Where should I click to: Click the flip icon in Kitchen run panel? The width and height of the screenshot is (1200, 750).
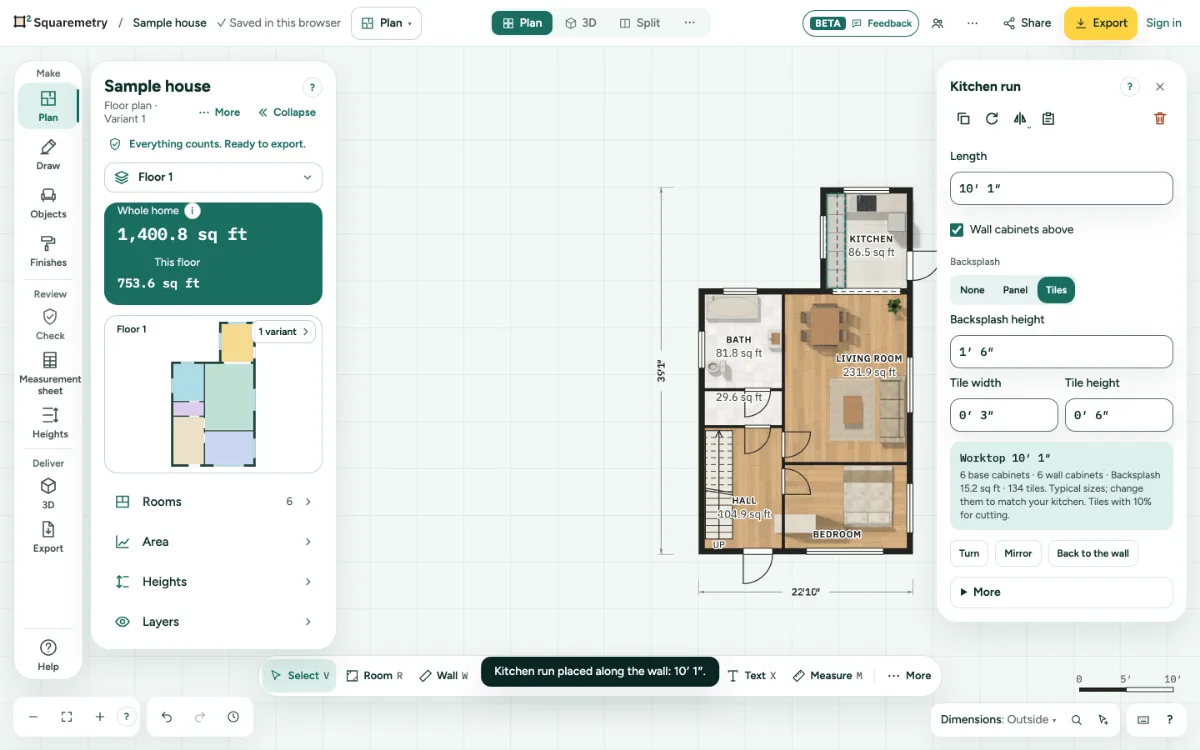coord(1020,118)
